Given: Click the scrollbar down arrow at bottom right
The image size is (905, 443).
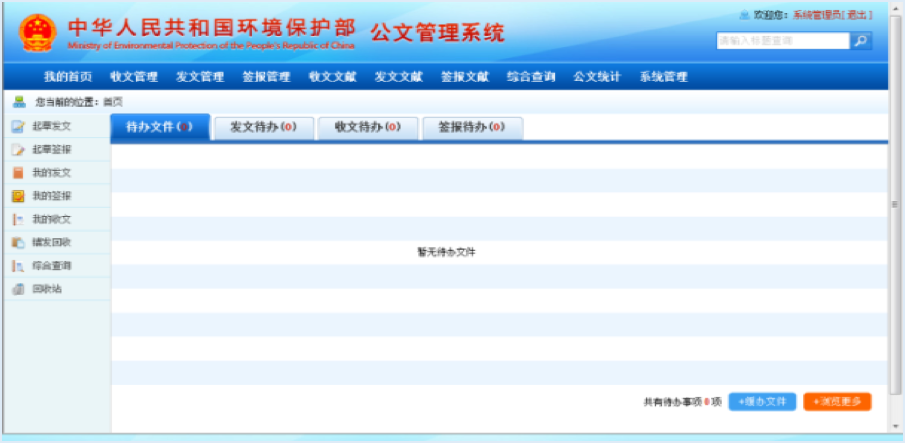Looking at the screenshot, I should click(895, 426).
